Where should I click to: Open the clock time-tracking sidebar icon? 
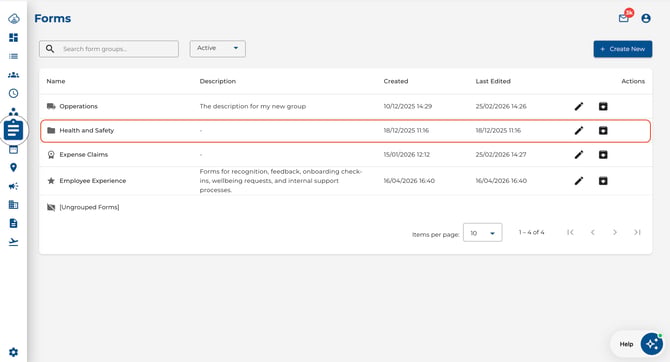click(x=13, y=93)
